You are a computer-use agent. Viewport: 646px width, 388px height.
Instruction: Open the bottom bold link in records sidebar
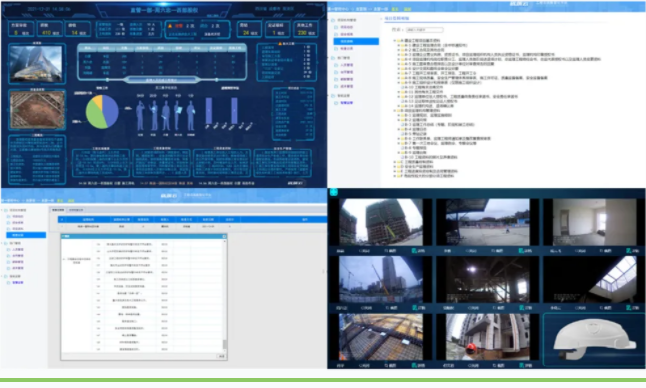tap(18, 283)
